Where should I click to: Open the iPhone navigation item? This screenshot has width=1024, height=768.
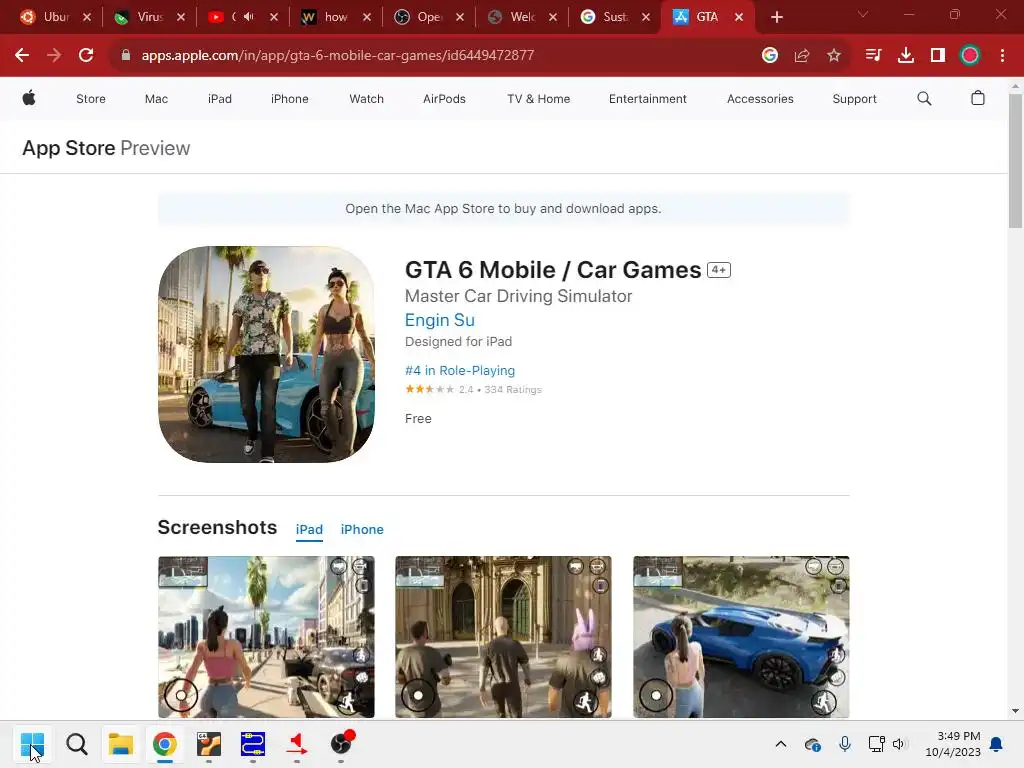289,99
